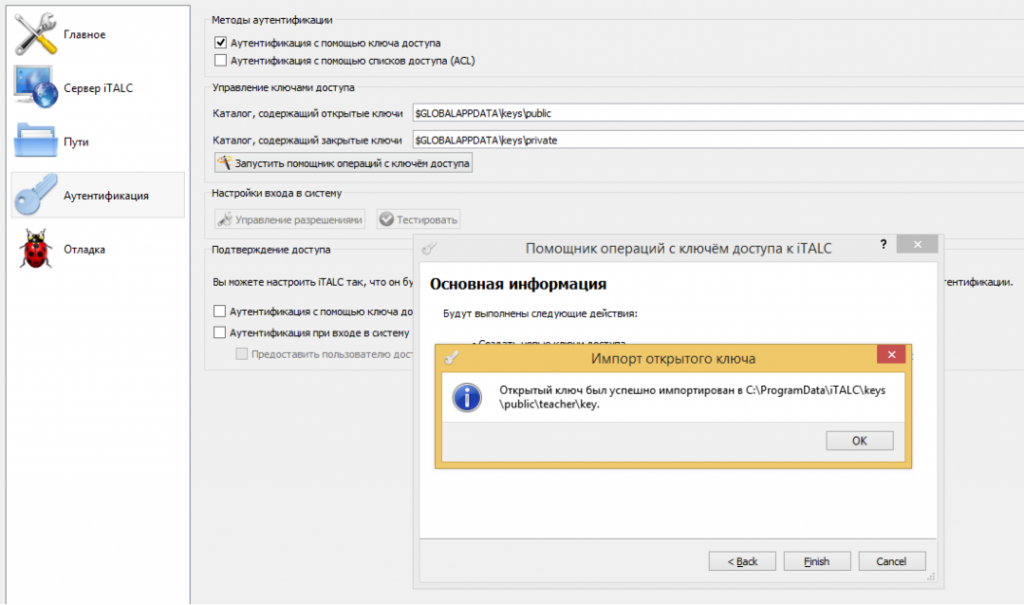Confirm the import dialog with OK
Viewport: 1024px width, 605px height.
[x=859, y=440]
